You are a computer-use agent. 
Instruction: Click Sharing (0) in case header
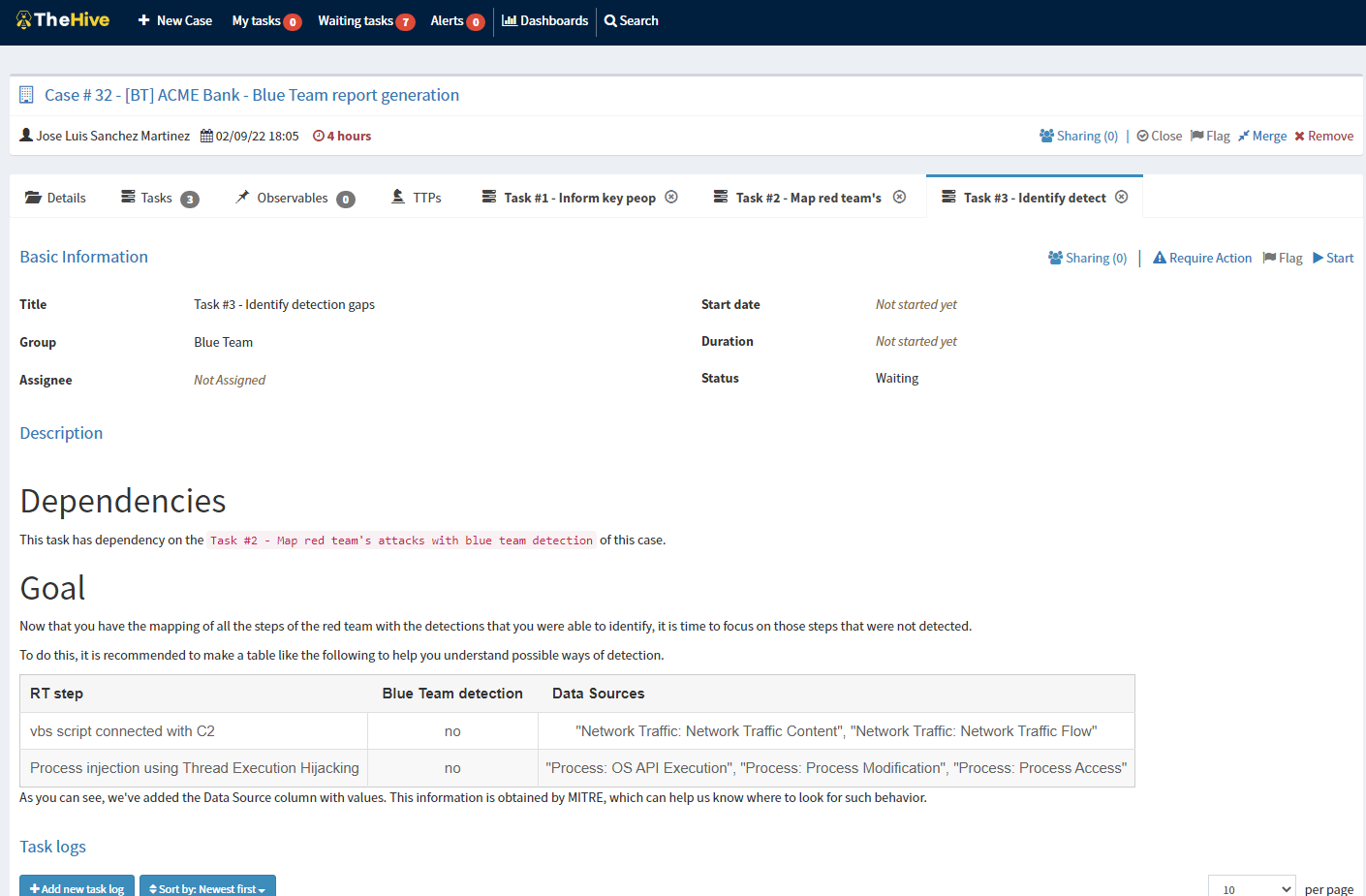1078,136
